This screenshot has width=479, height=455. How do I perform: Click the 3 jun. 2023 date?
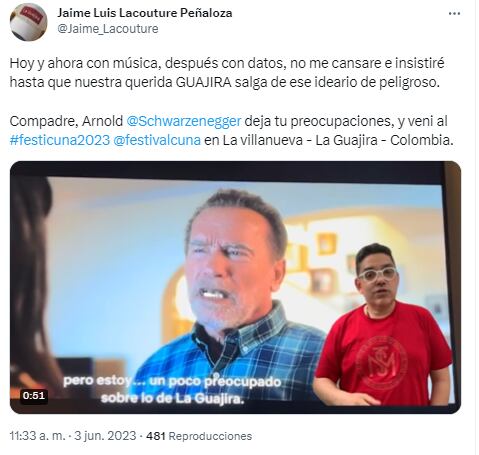[x=105, y=436]
